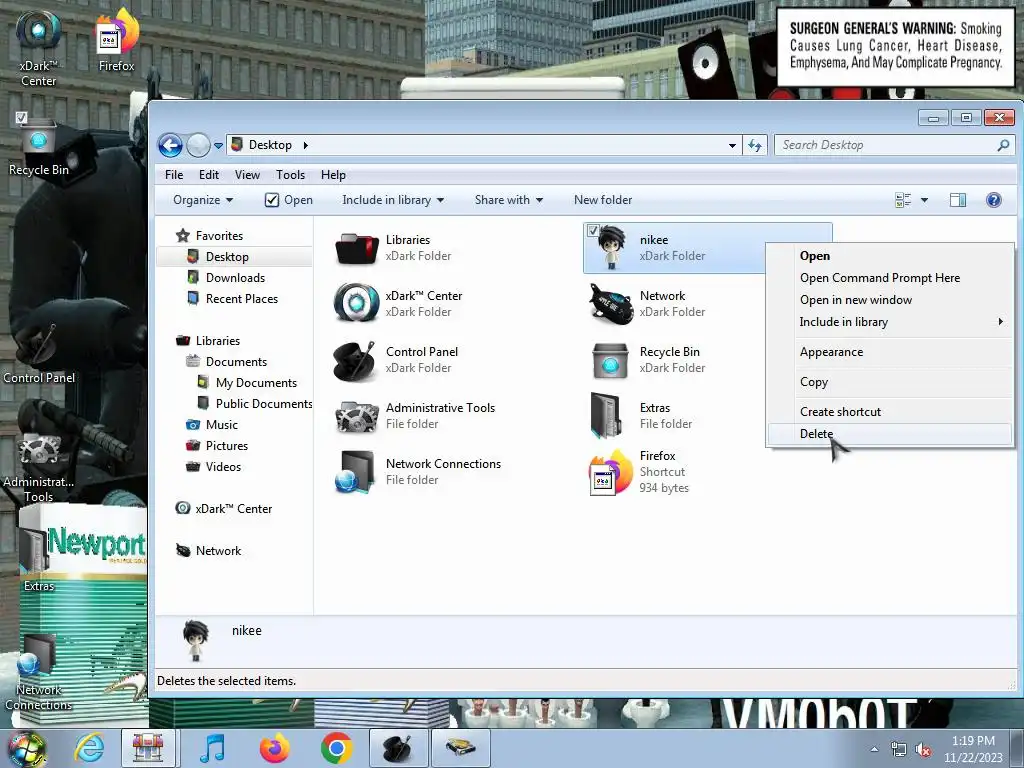This screenshot has width=1024, height=768.
Task: Click the Refresh button next to address bar
Action: (755, 146)
